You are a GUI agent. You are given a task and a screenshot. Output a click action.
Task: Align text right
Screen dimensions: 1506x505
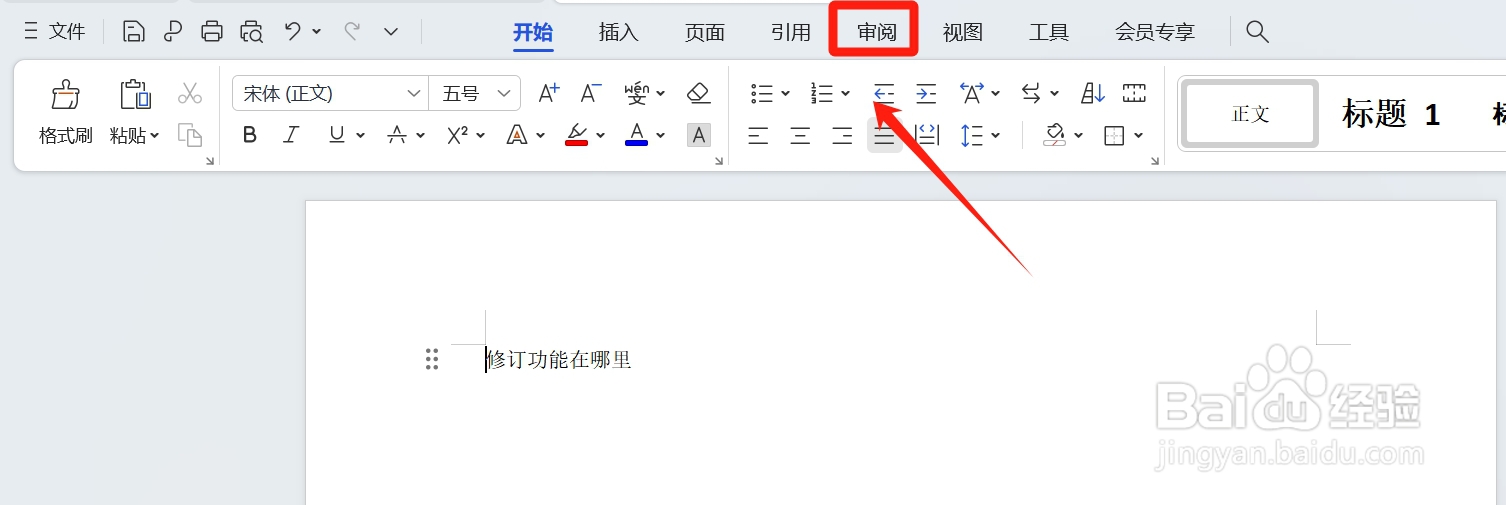[x=843, y=135]
